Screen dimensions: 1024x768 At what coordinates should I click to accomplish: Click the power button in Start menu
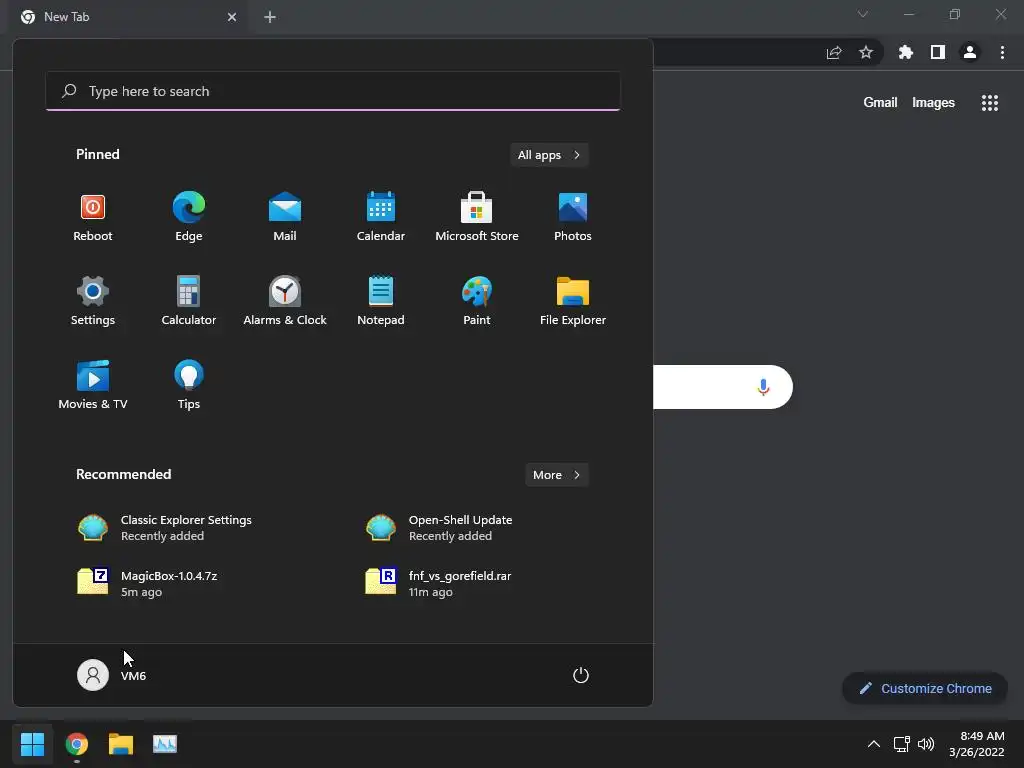581,675
